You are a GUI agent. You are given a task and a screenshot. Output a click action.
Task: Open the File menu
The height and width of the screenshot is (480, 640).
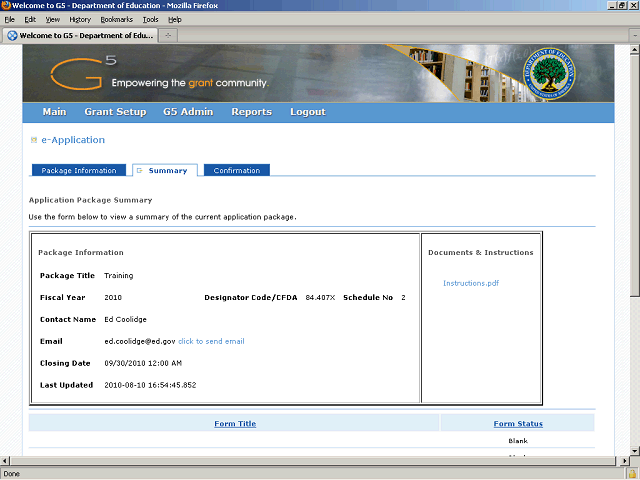tap(9, 20)
